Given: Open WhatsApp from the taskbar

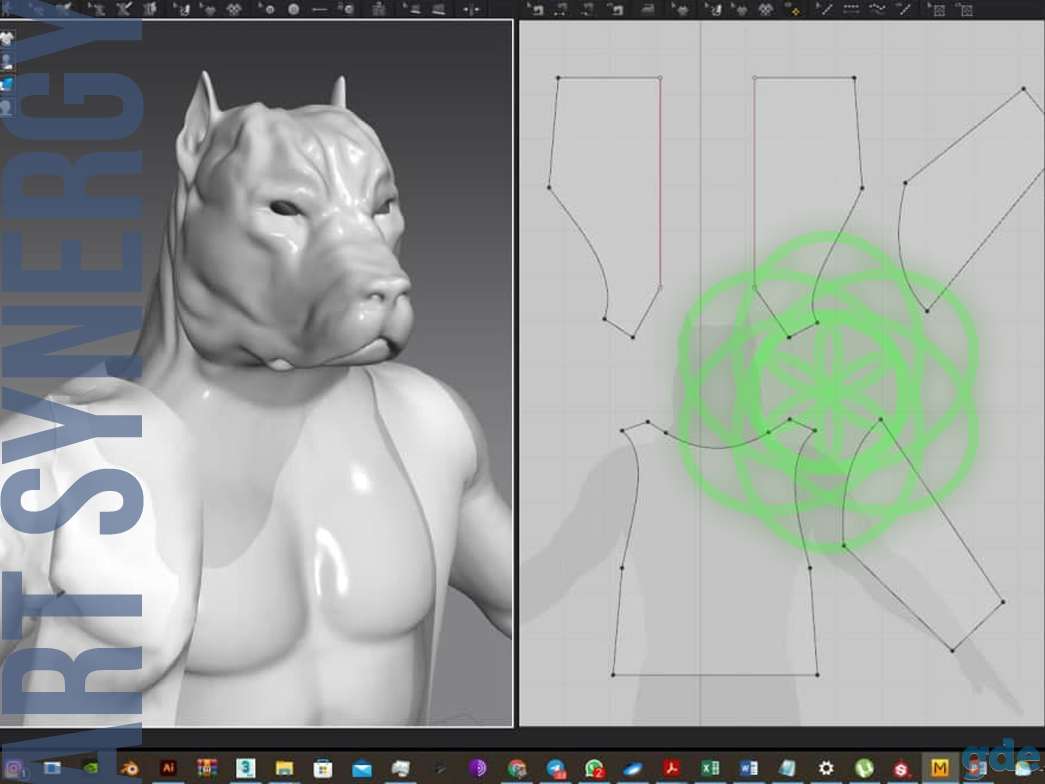Looking at the screenshot, I should click(594, 769).
